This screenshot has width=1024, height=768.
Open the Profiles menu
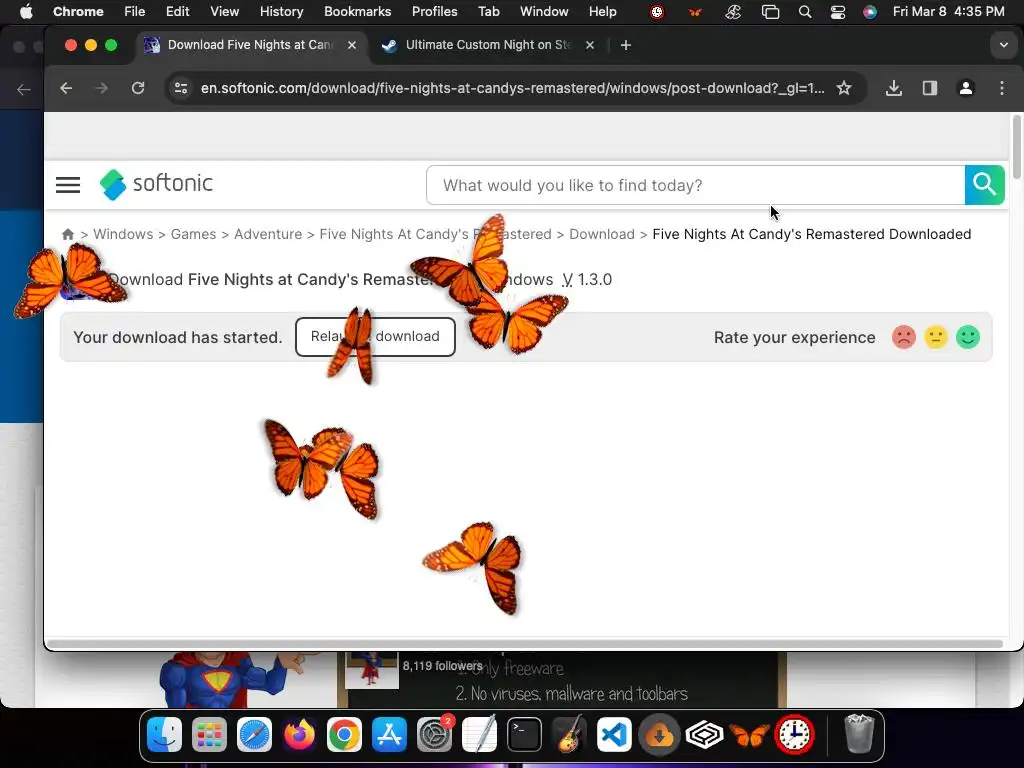click(434, 11)
